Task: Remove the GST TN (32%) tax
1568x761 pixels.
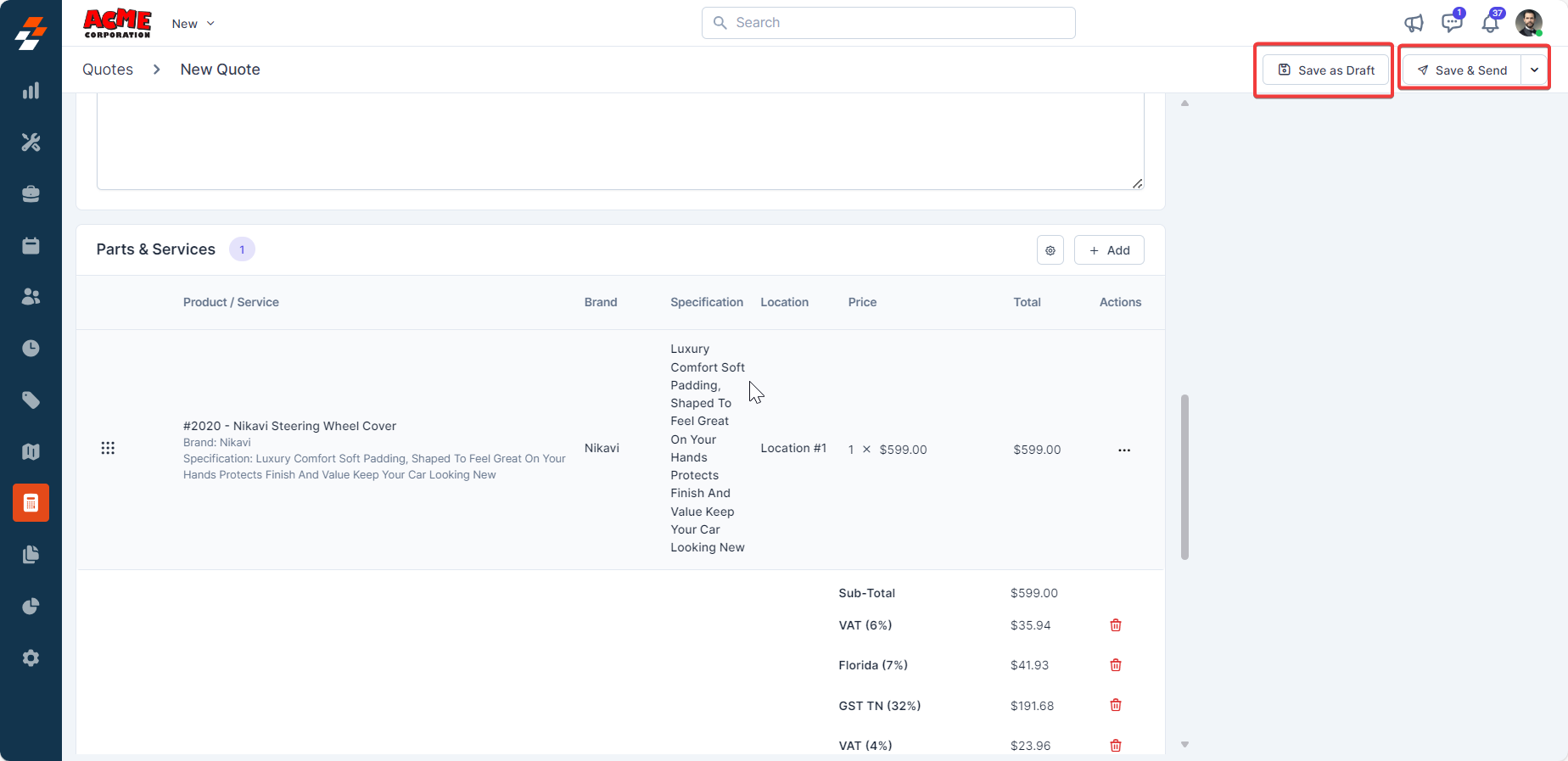Action: point(1116,705)
